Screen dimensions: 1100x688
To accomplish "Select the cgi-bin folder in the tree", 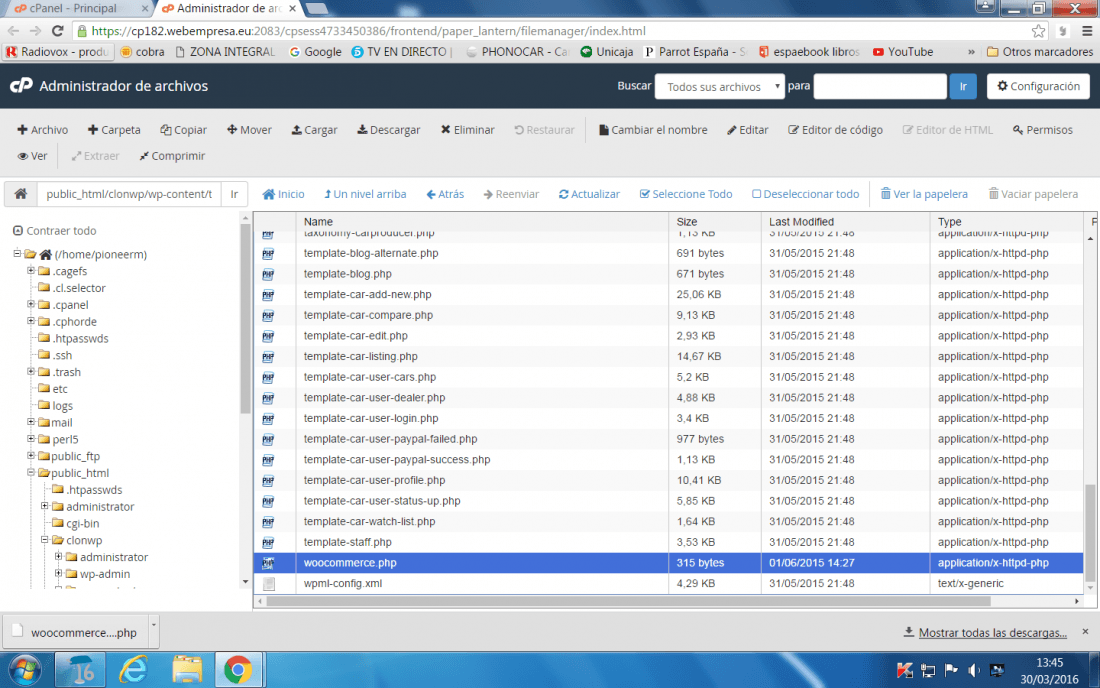I will (x=82, y=523).
